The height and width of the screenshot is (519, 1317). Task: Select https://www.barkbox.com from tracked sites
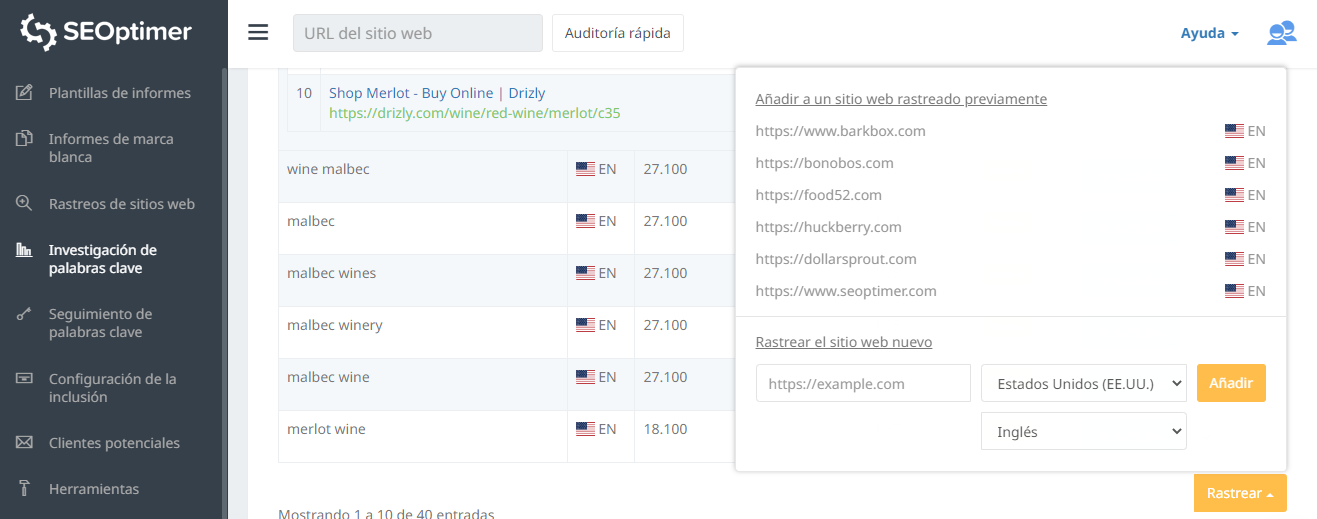[x=840, y=131]
